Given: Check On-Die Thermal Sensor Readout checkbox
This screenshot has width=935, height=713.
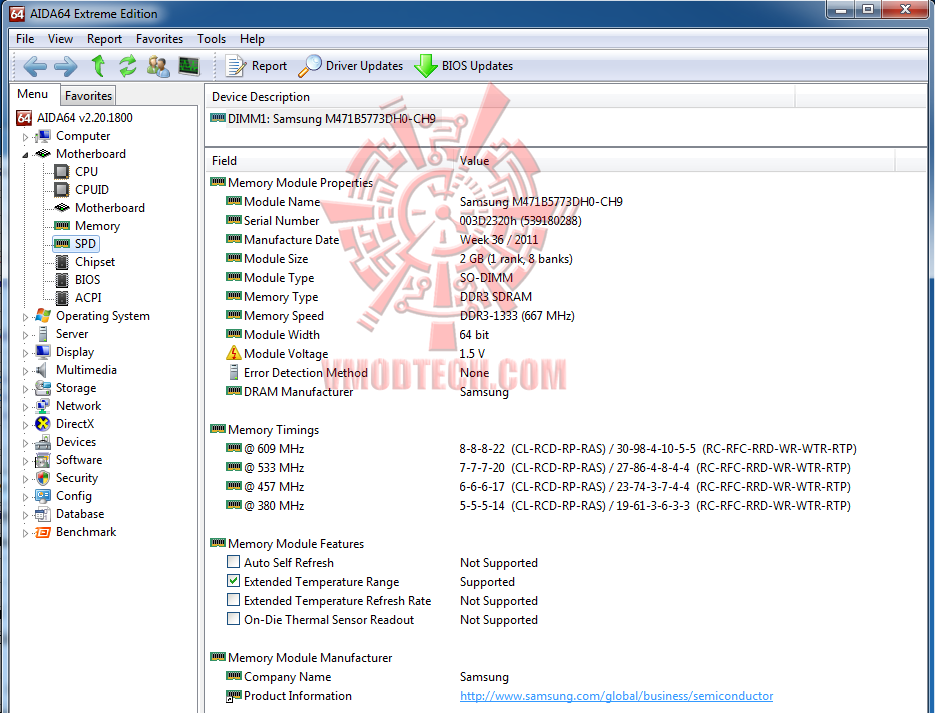Looking at the screenshot, I should pyautogui.click(x=234, y=619).
